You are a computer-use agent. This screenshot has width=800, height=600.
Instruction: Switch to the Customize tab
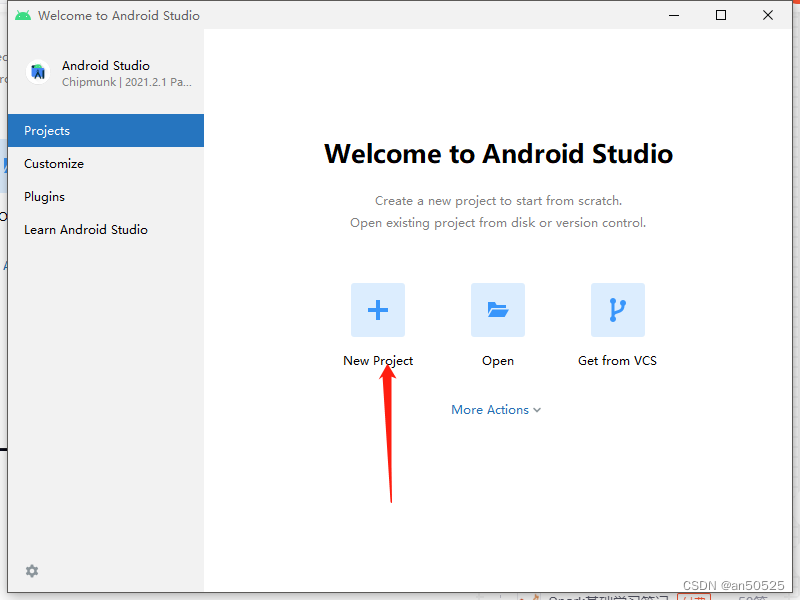click(x=106, y=164)
